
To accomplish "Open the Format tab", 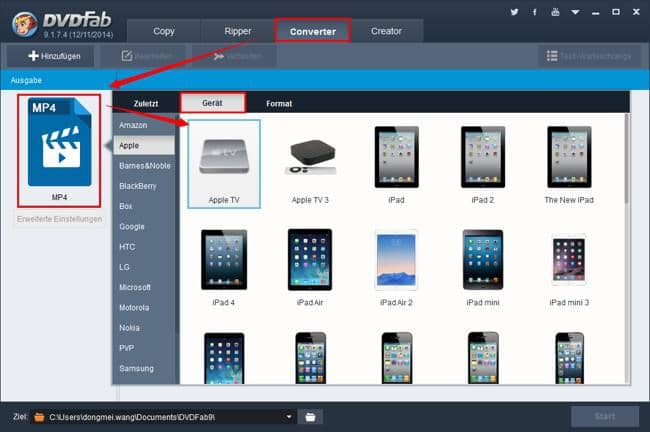I will click(279, 103).
